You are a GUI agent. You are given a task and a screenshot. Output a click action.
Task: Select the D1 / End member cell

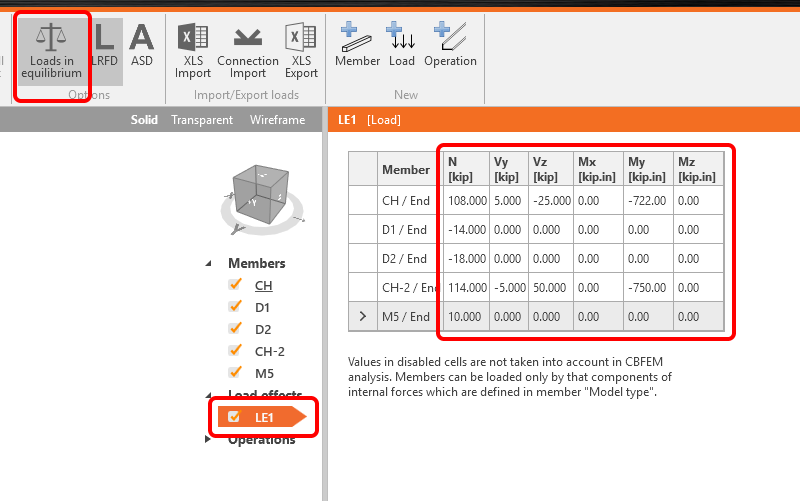(x=410, y=230)
